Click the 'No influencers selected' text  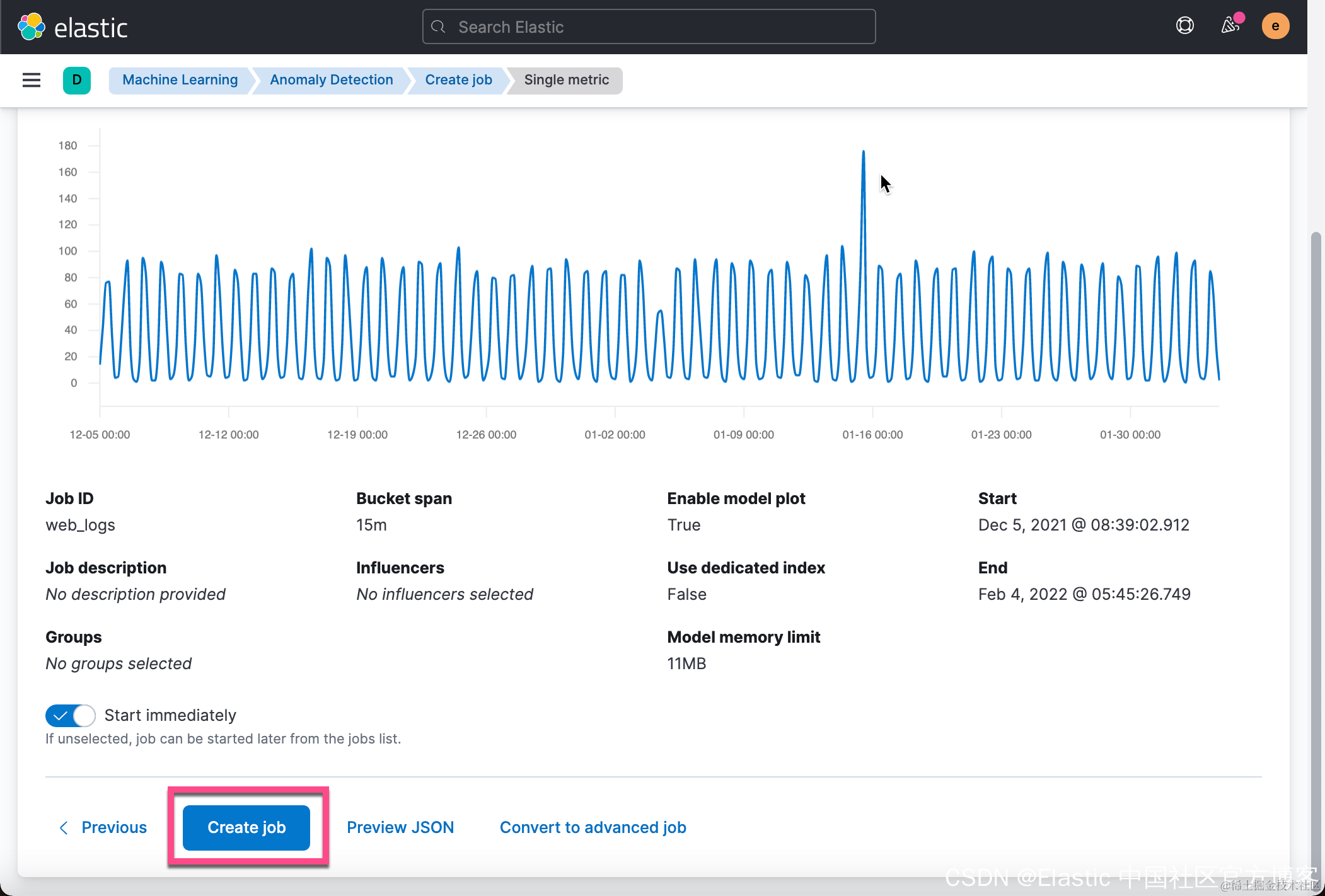click(x=444, y=594)
